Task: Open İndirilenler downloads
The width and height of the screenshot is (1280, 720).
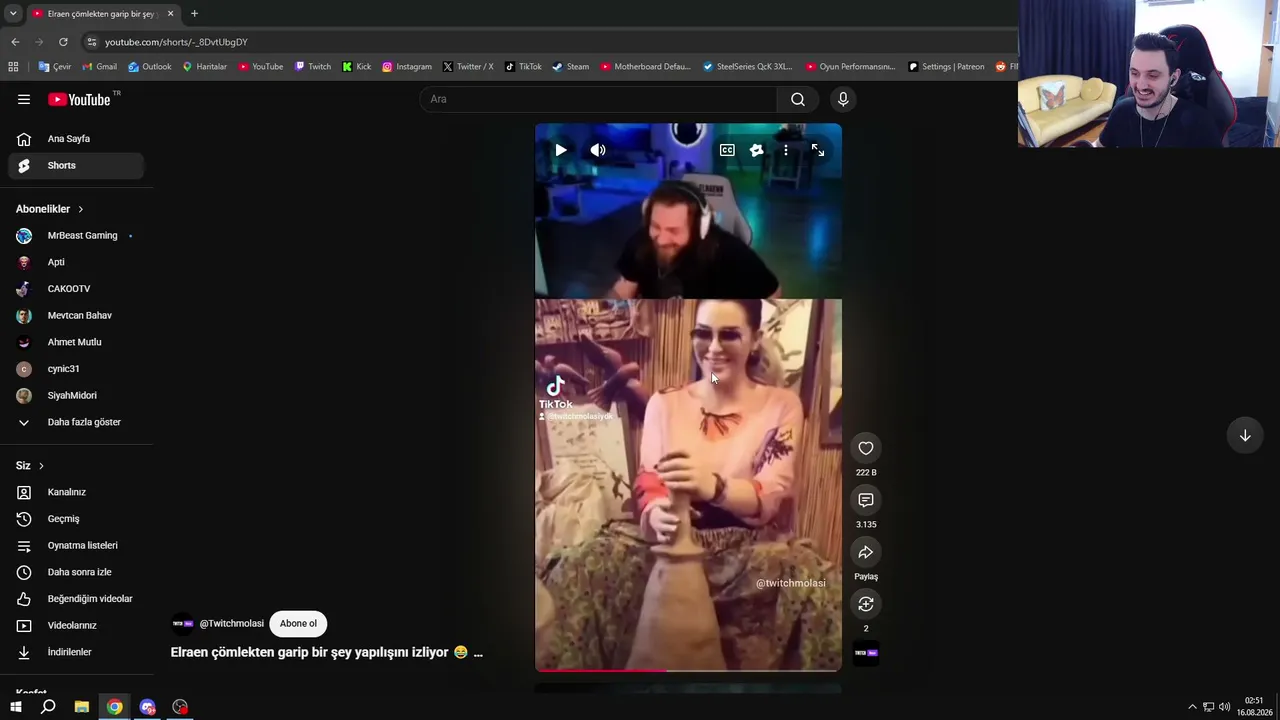Action: pos(76,652)
